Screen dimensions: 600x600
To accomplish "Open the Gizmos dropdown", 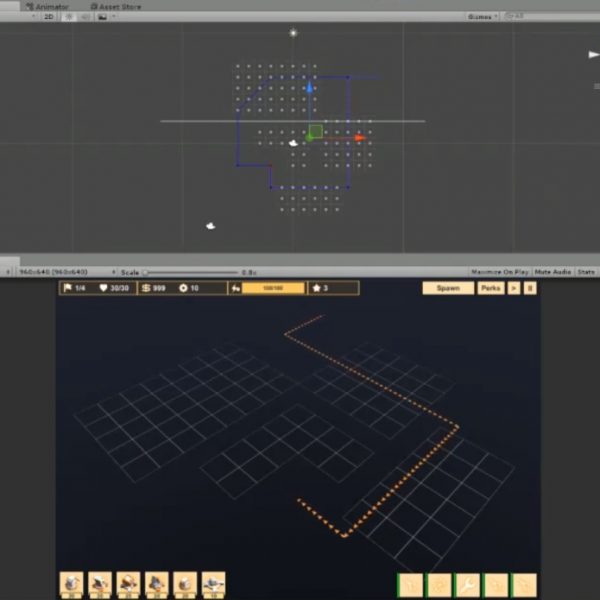I will click(x=482, y=17).
